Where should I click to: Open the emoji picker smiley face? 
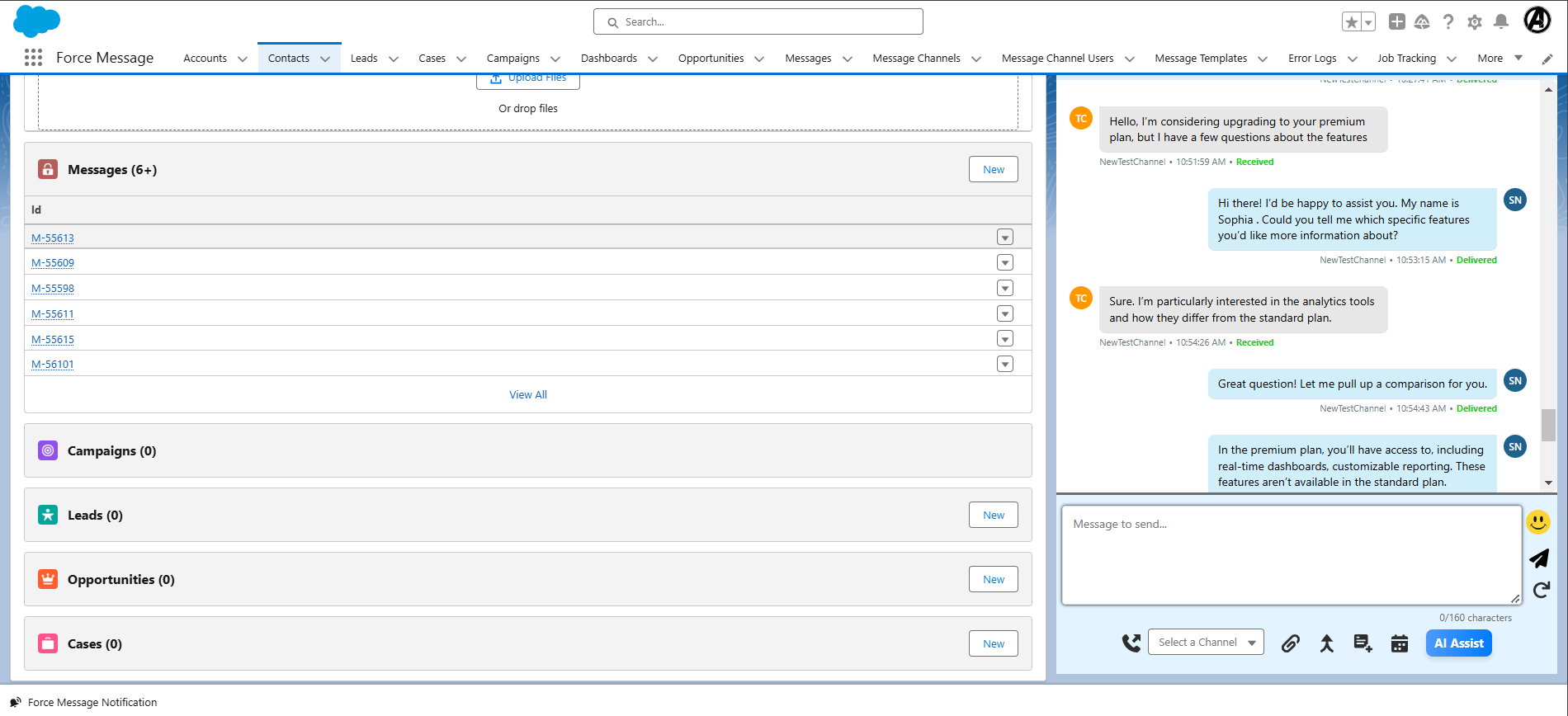1538,522
